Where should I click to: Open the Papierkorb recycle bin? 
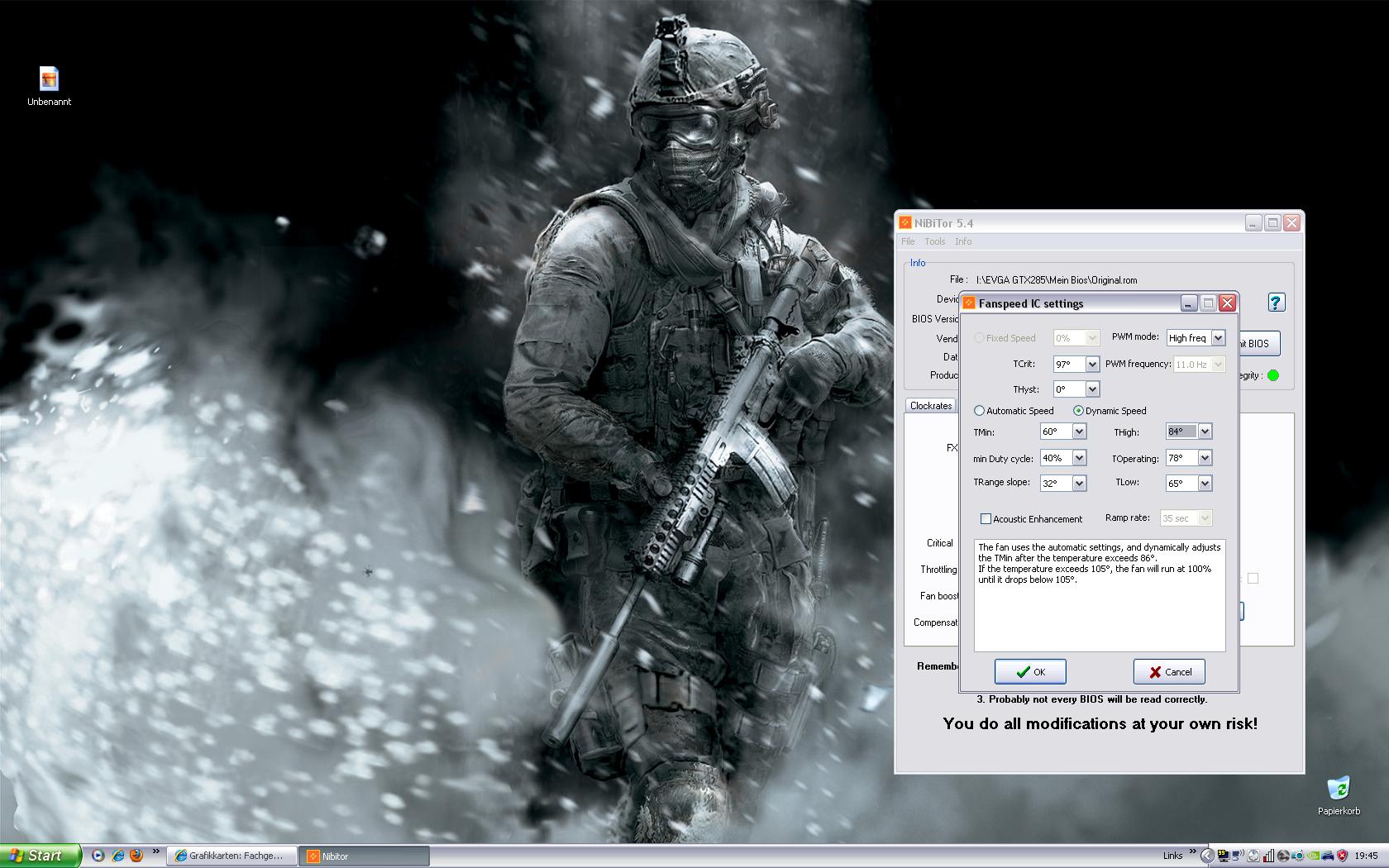1339,796
